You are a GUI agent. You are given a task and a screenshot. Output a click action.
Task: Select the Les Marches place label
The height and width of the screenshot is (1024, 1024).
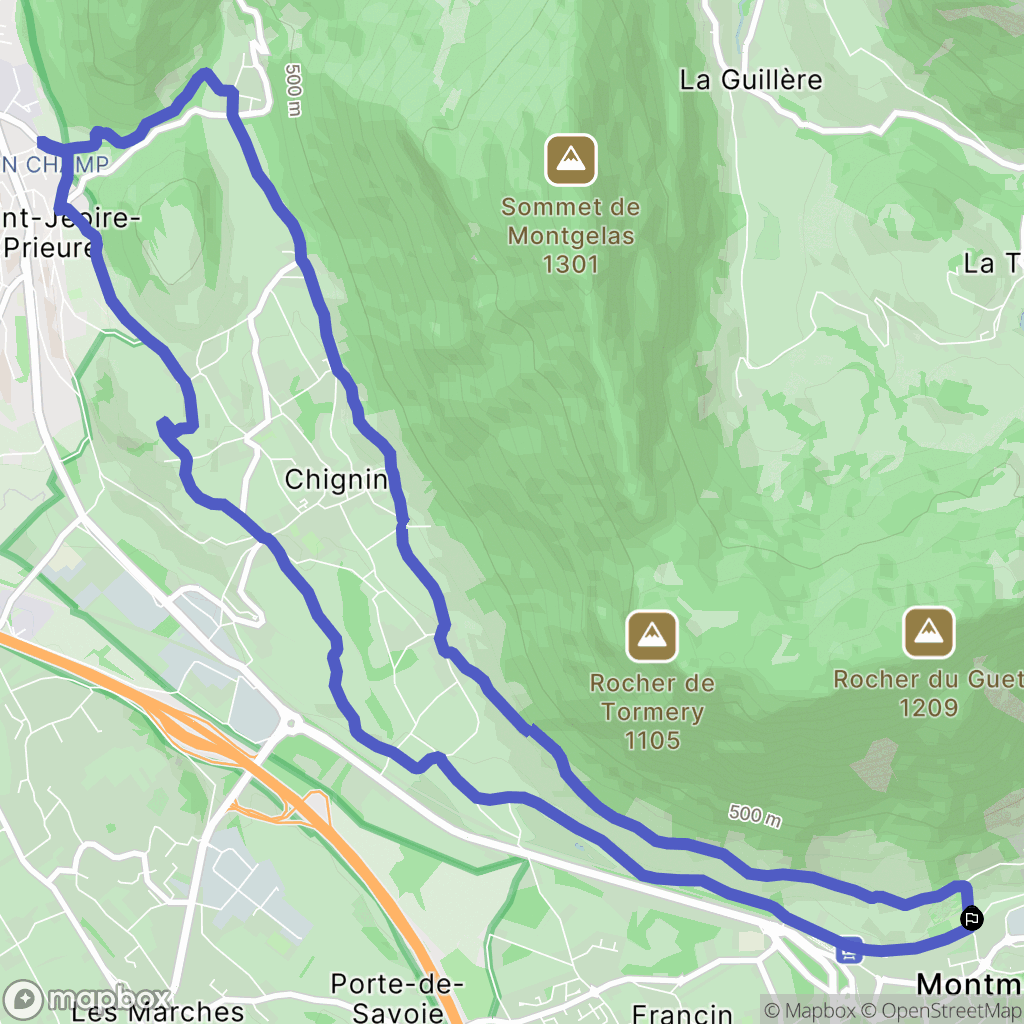pyautogui.click(x=157, y=1012)
